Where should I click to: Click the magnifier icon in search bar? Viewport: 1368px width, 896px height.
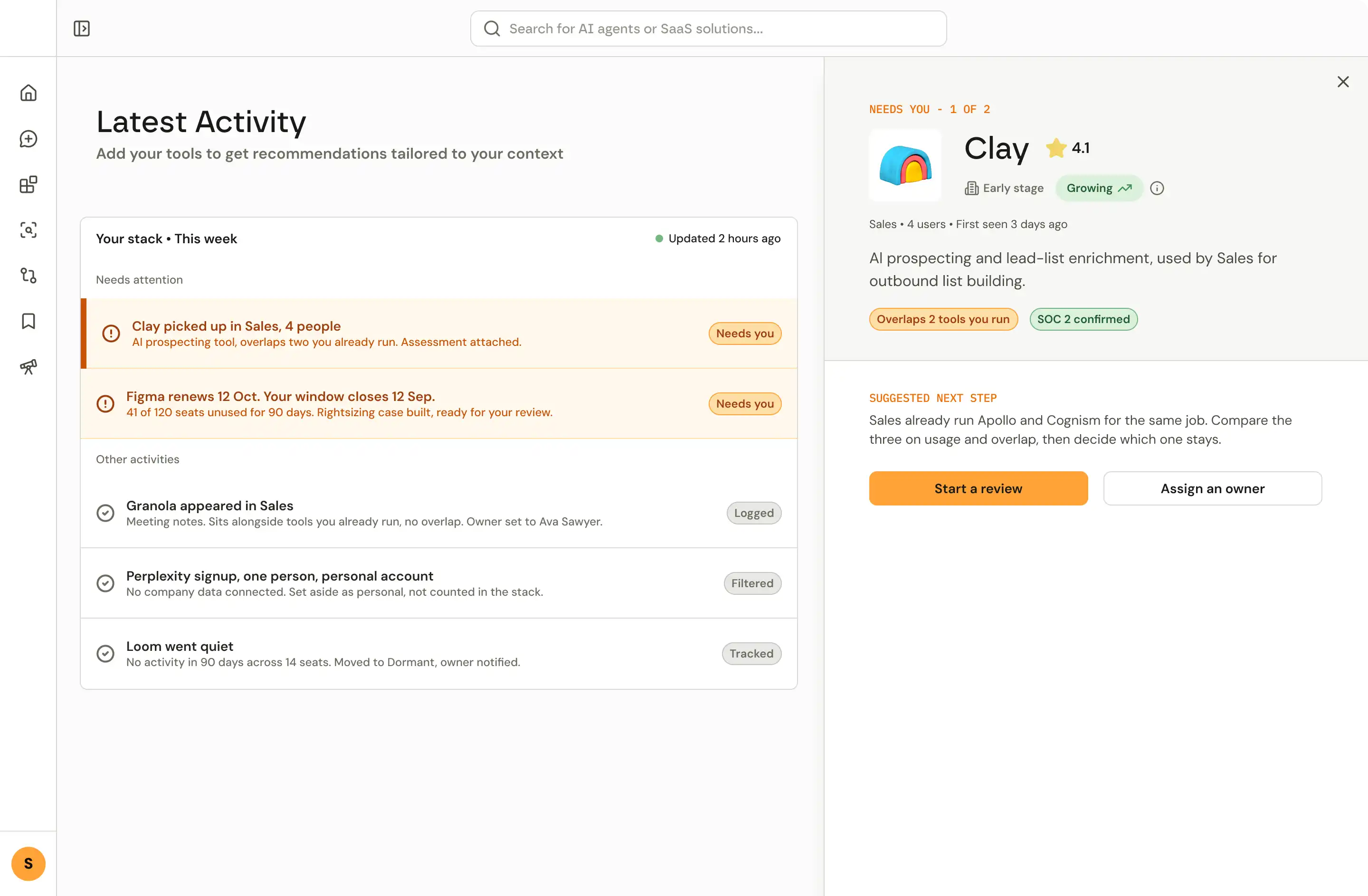(492, 28)
